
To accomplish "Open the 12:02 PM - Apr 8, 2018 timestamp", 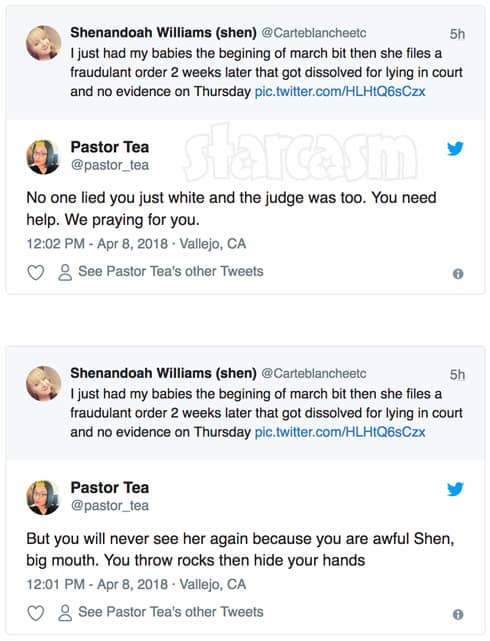I will 97,244.
